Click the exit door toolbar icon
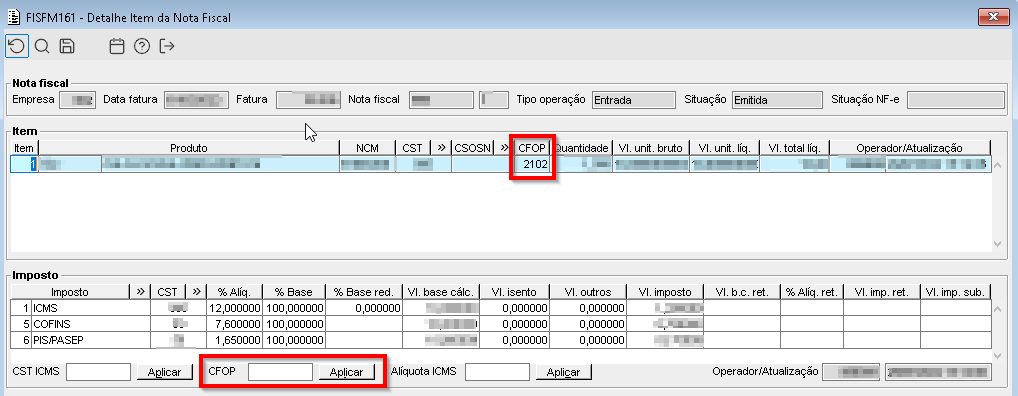Viewport: 1018px width, 396px height. point(167,46)
